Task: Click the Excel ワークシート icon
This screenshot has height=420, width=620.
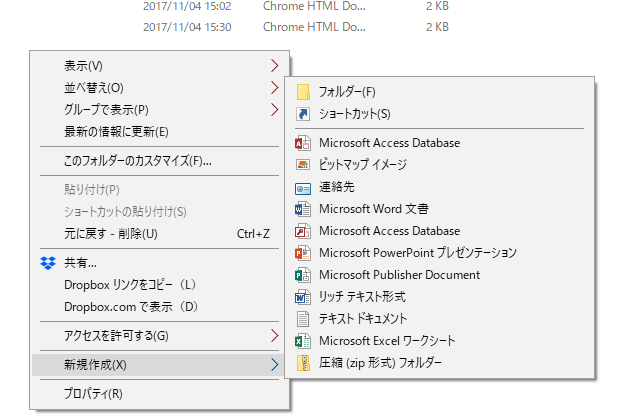Action: click(x=303, y=341)
